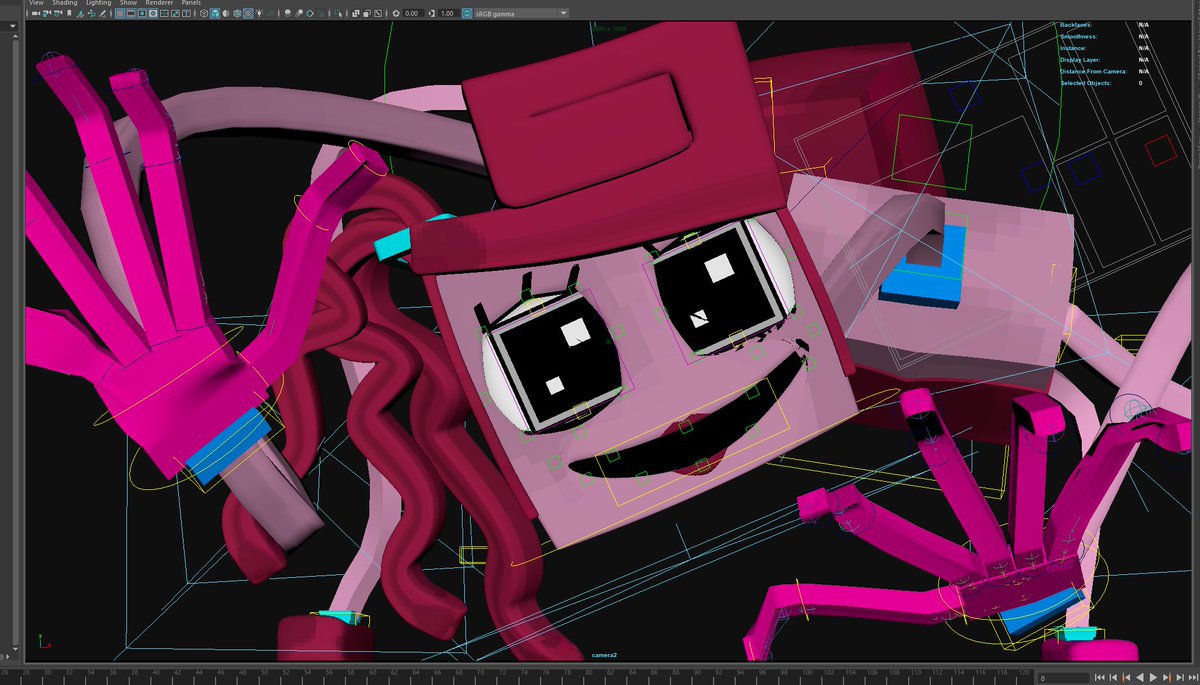Click the Depth of Field icon
The height and width of the screenshot is (685, 1200).
click(321, 14)
